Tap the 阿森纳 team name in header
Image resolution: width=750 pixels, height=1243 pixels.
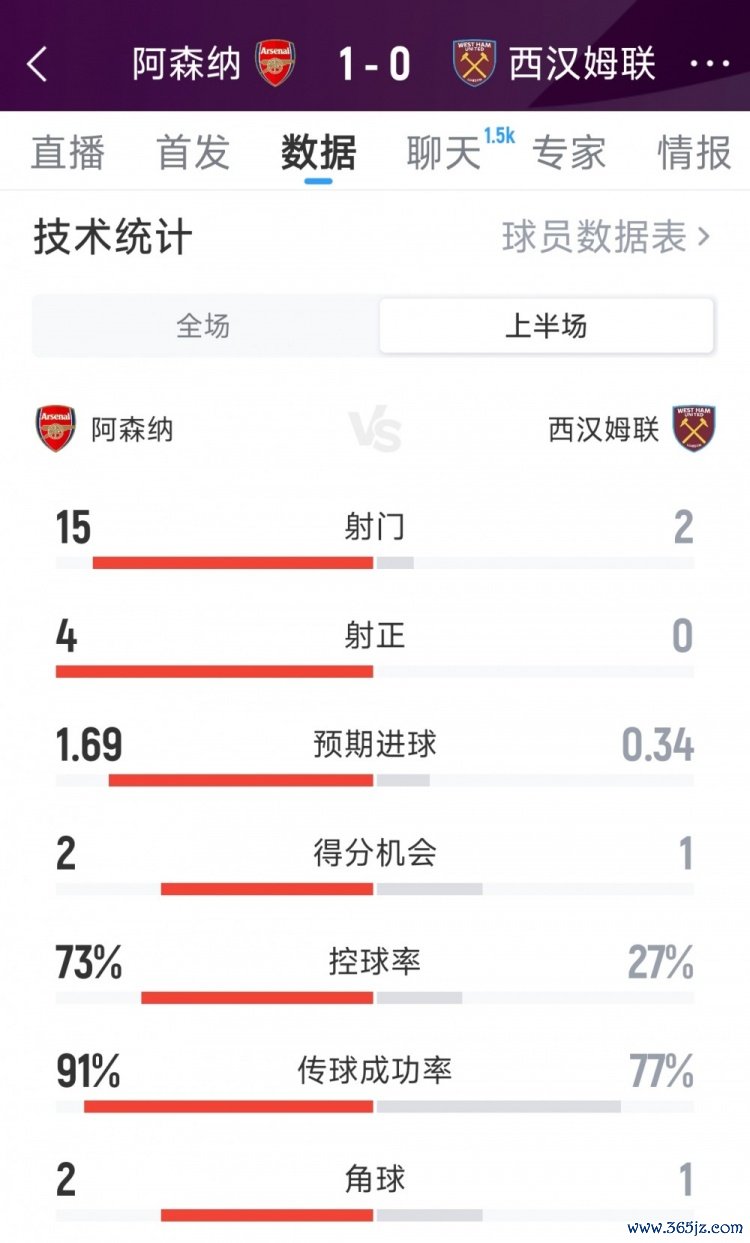187,64
